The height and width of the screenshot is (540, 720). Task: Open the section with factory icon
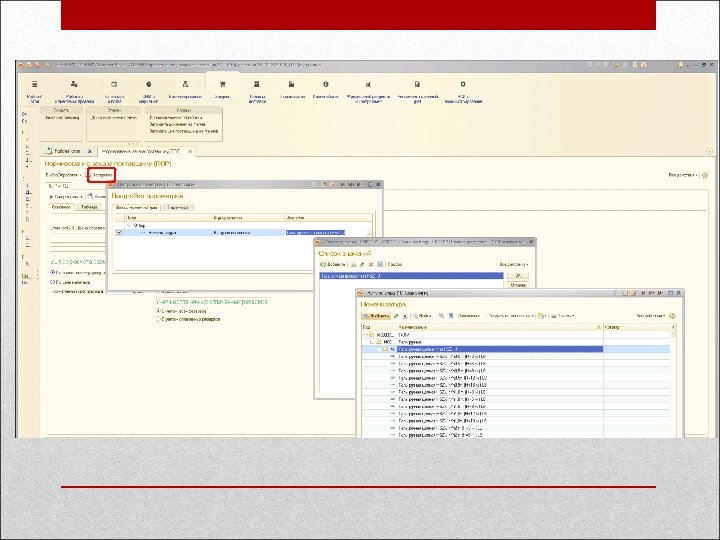click(x=291, y=84)
